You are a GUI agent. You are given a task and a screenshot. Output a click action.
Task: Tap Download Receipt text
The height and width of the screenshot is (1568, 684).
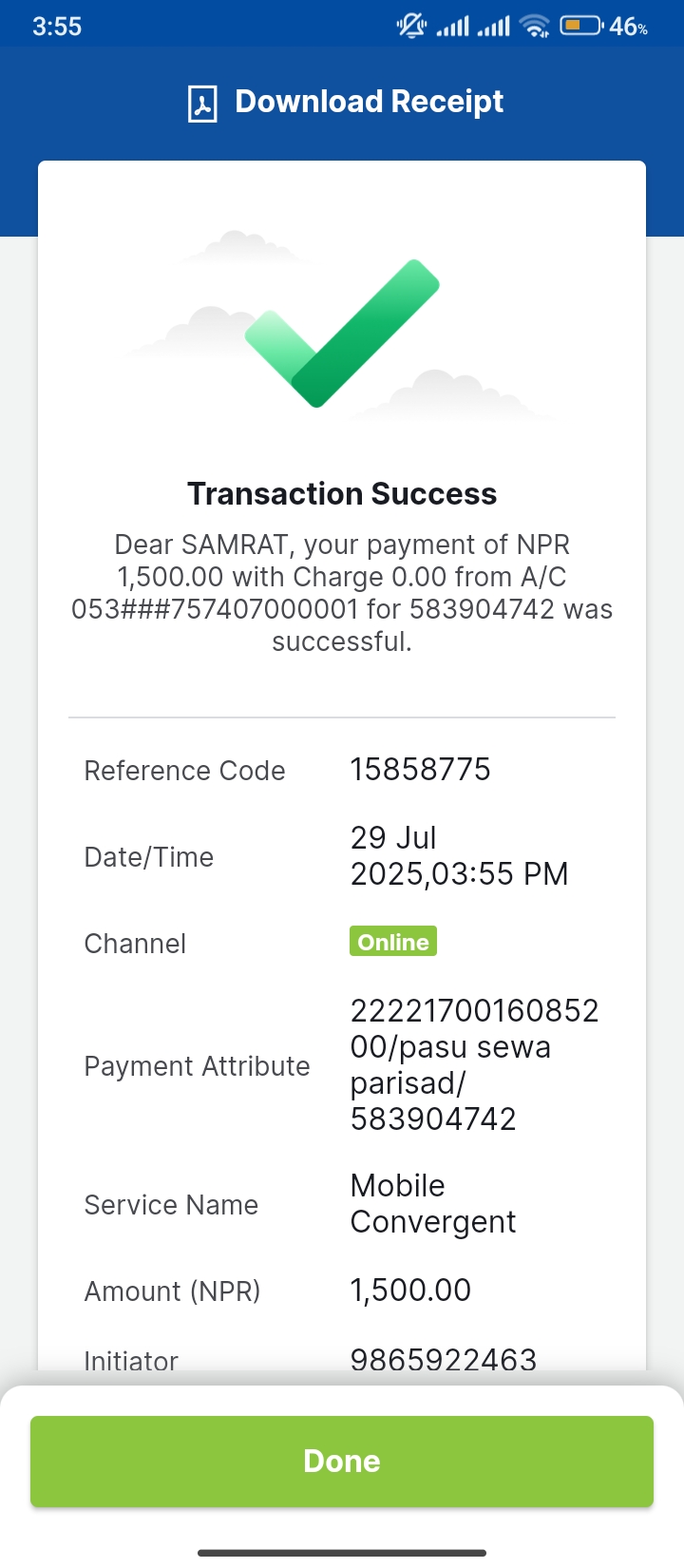(x=369, y=102)
